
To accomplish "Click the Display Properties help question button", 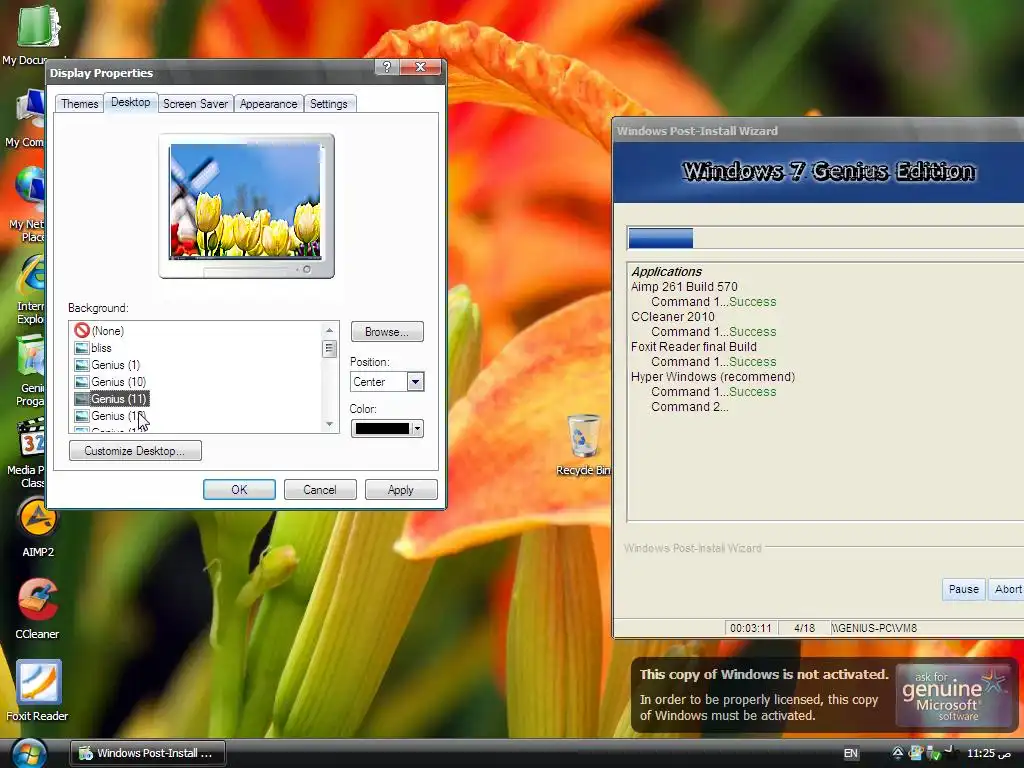I will [x=387, y=67].
